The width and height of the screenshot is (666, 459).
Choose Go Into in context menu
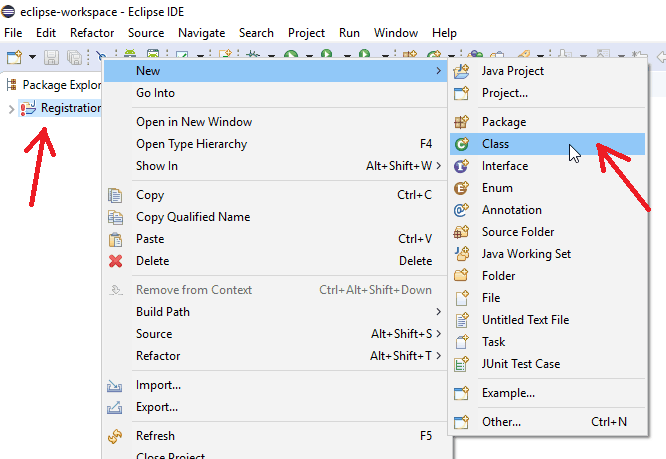point(275,93)
